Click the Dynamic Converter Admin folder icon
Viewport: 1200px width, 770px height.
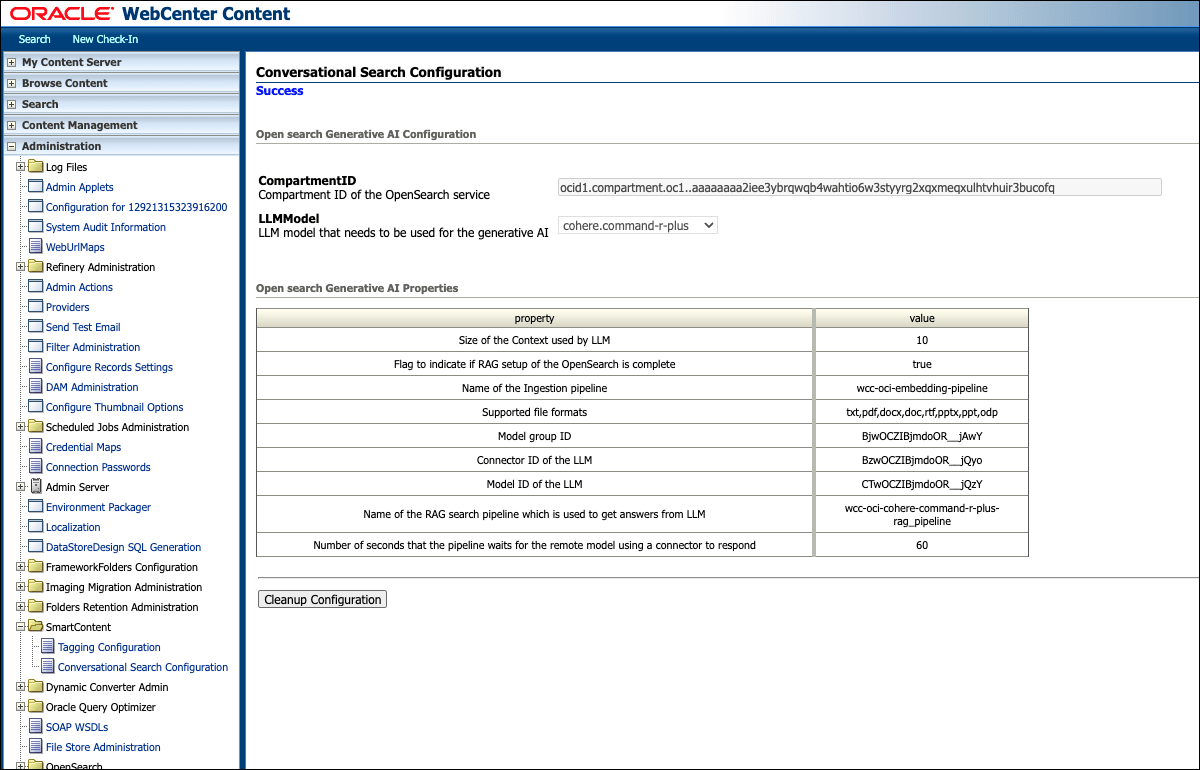pyautogui.click(x=35, y=687)
